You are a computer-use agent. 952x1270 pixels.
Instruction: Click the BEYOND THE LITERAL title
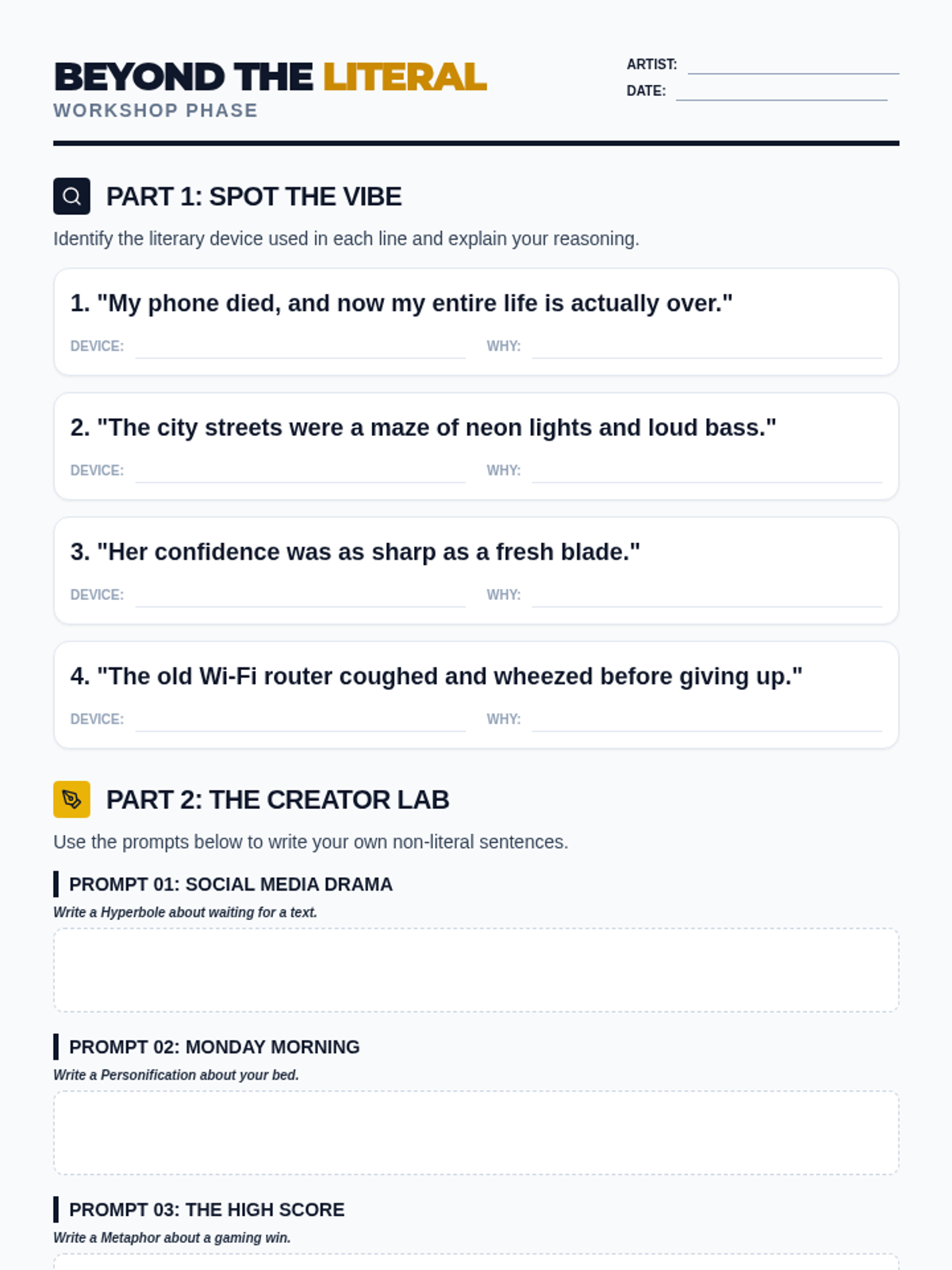point(270,78)
